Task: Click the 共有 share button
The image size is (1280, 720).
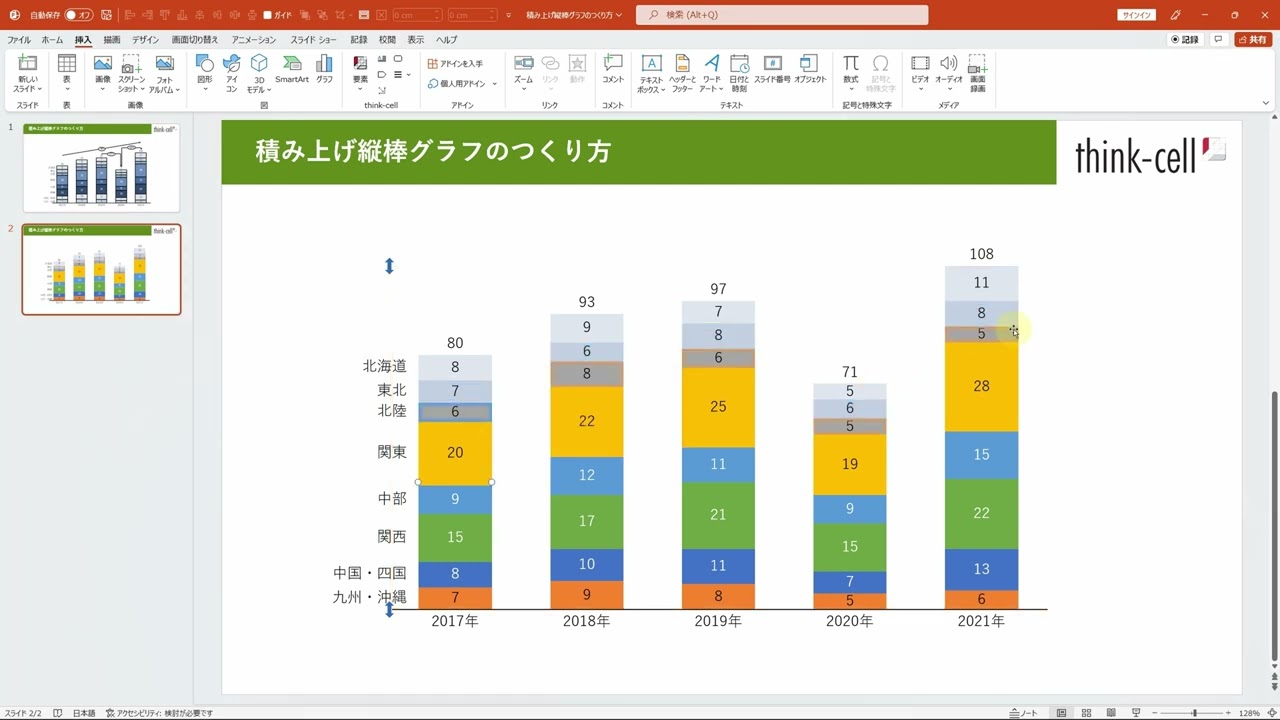Action: [x=1252, y=40]
